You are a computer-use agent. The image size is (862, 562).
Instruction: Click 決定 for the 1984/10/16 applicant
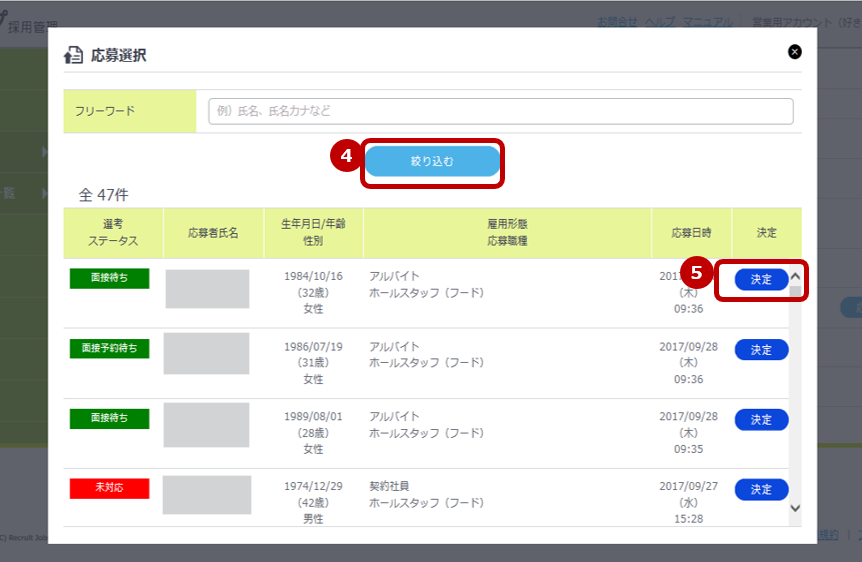(761, 280)
